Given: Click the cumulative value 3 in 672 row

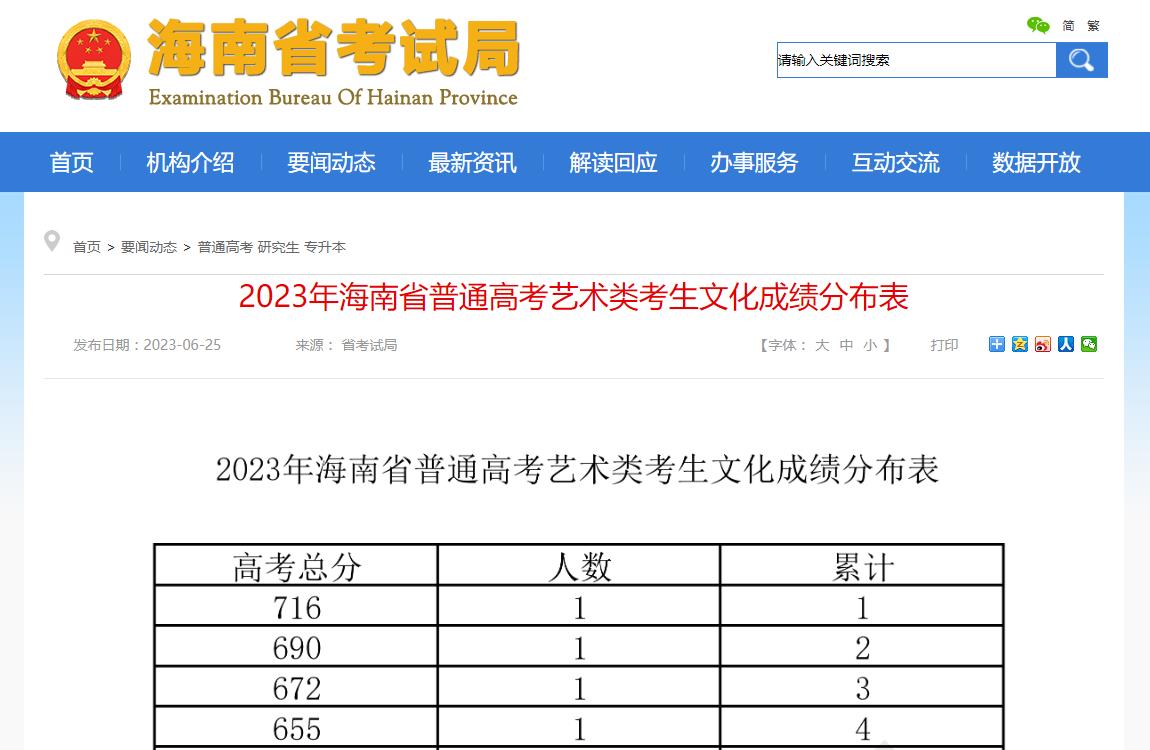Looking at the screenshot, I should coord(862,688).
